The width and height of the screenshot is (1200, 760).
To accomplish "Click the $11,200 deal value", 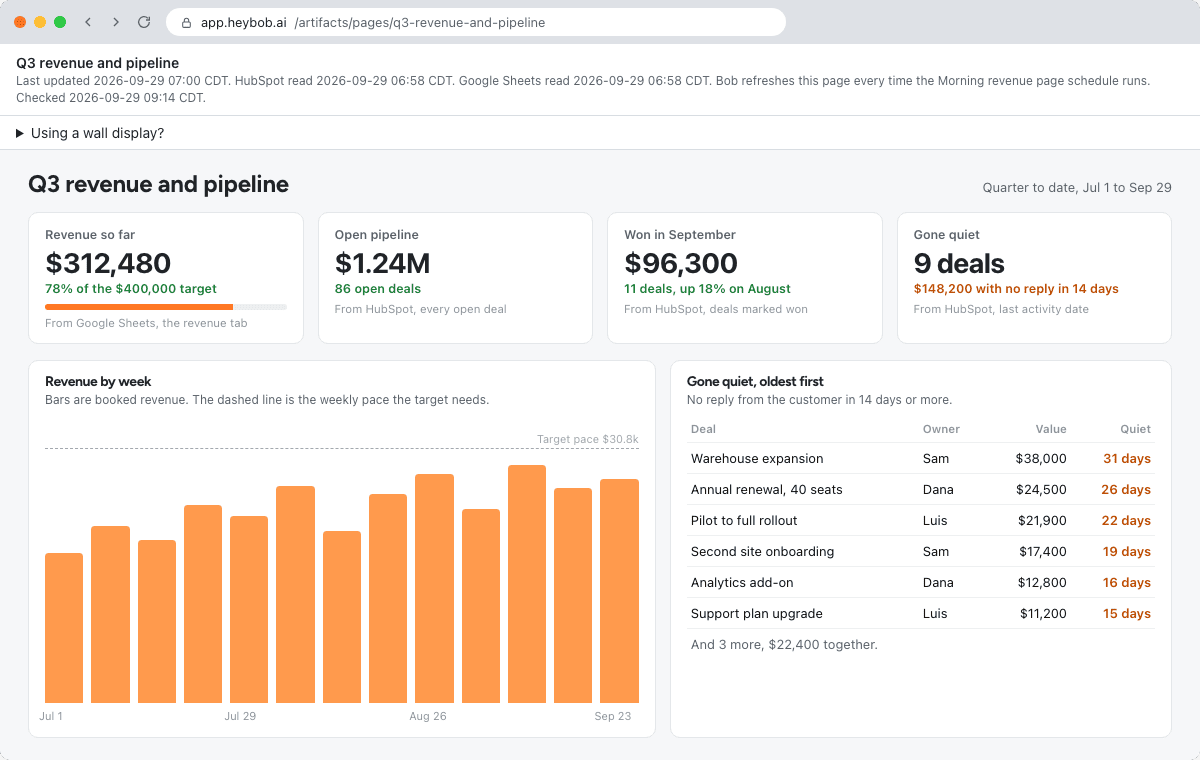I will click(1043, 613).
